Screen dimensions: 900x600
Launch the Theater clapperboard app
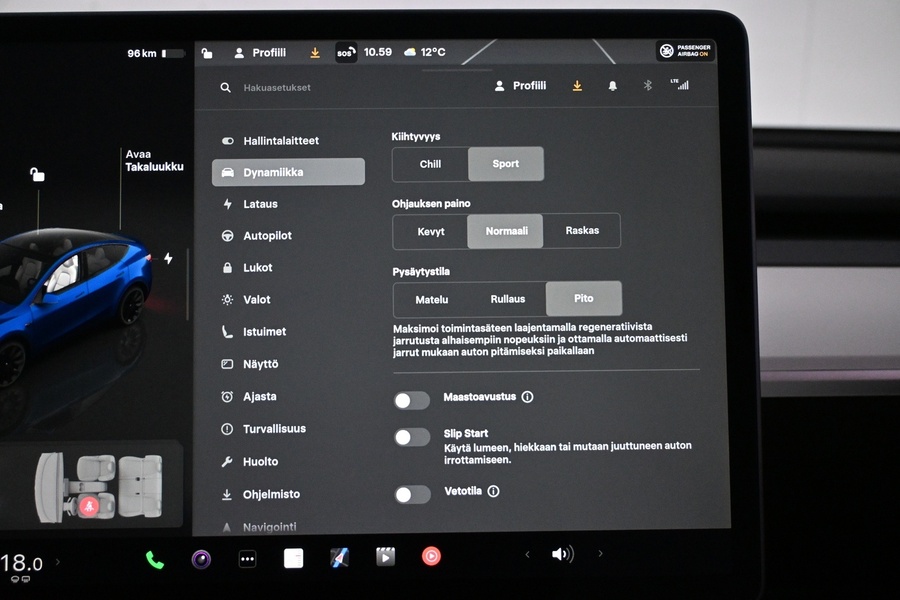coord(385,557)
